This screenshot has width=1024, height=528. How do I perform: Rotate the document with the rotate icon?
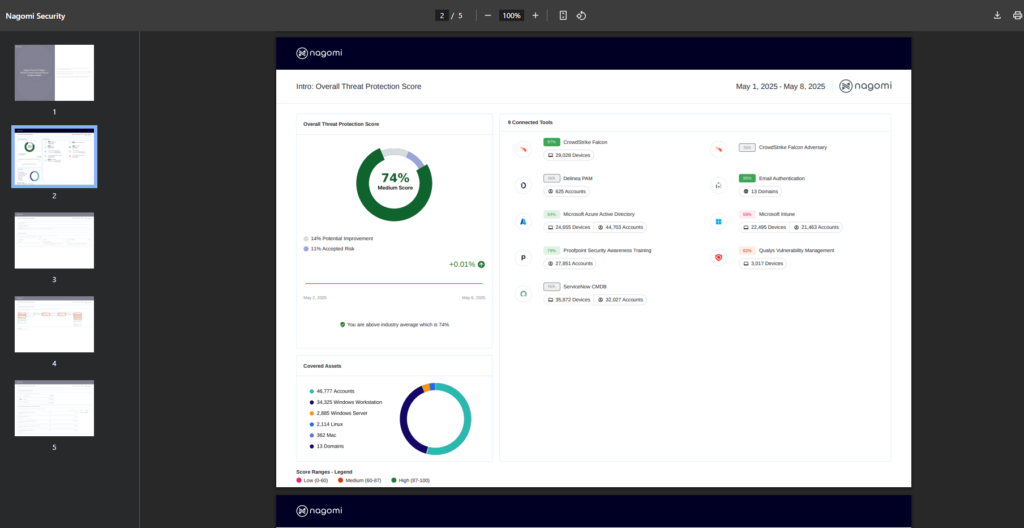[581, 16]
